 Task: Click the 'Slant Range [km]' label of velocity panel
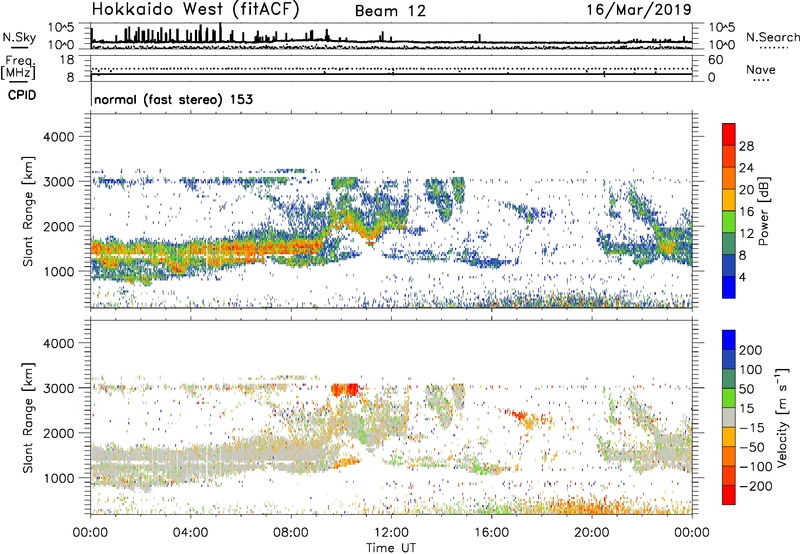(x=28, y=418)
